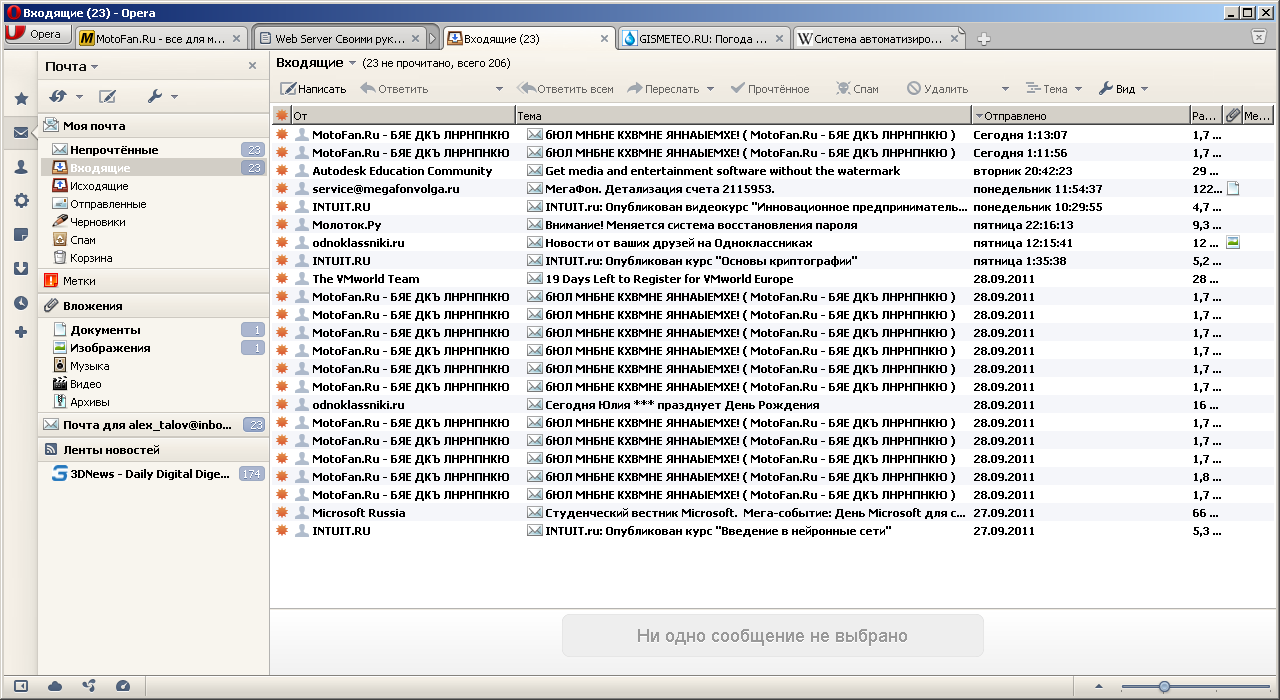Open the Переслать dropdown arrow

point(711,89)
